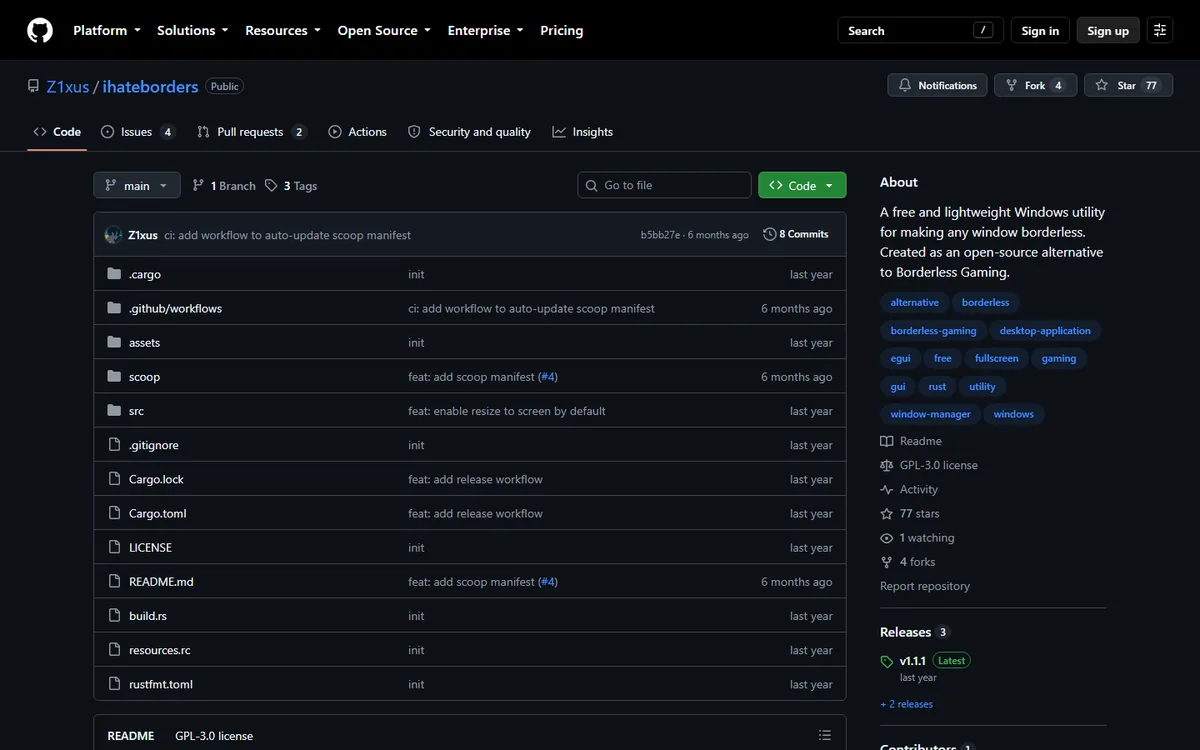The image size is (1200, 750).
Task: Open the src folder icon
Action: [114, 411]
